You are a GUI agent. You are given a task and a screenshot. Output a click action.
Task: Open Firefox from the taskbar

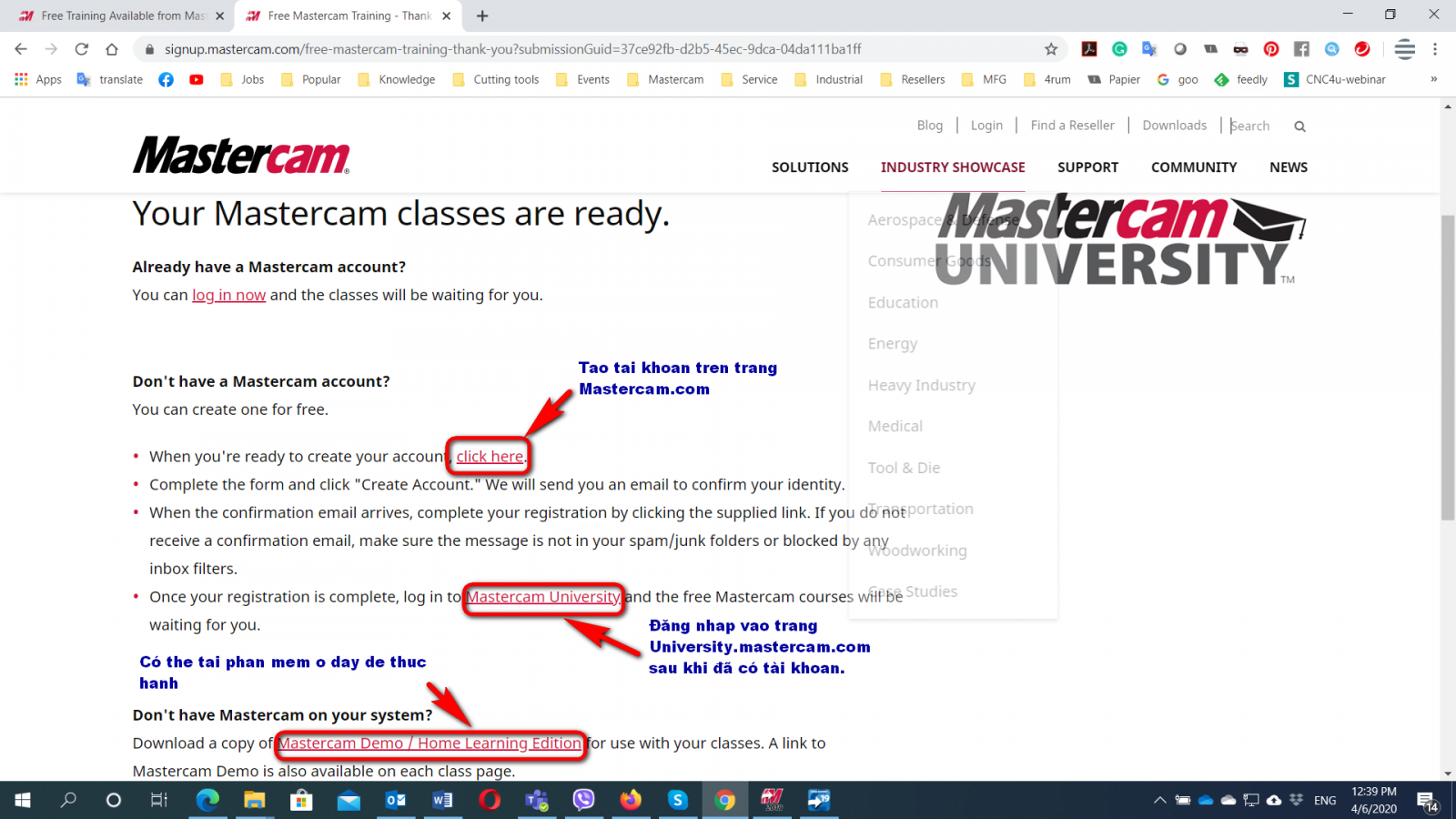point(631,800)
